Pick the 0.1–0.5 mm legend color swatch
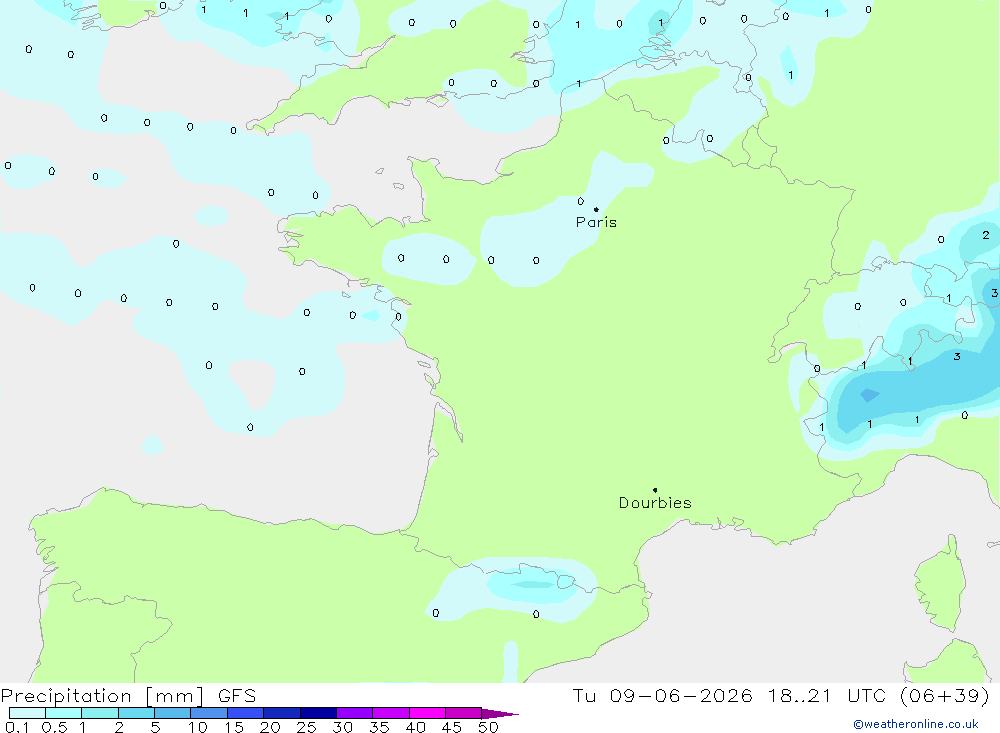Screen dimensions: 1000x733 pyautogui.click(x=27, y=713)
